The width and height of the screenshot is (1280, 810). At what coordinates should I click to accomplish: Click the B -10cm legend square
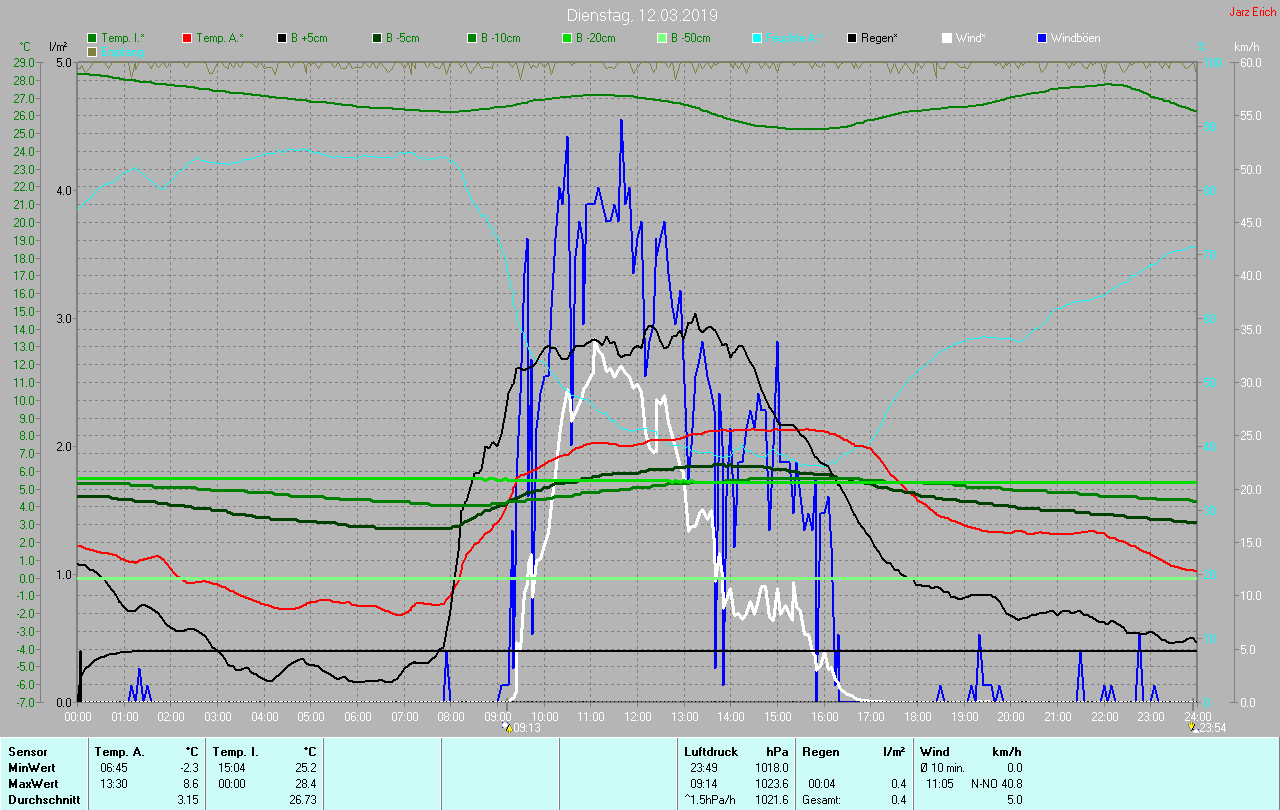473,38
